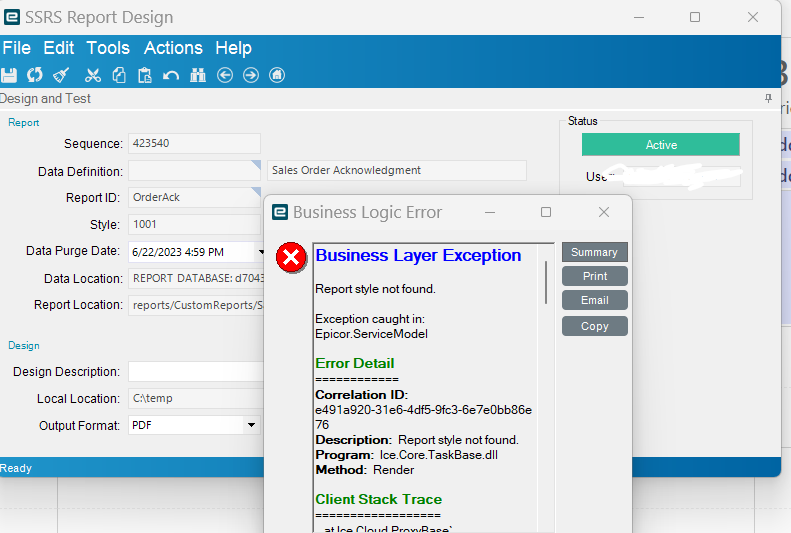791x533 pixels.
Task: Click the Data Purge Date value field
Action: coord(193,252)
